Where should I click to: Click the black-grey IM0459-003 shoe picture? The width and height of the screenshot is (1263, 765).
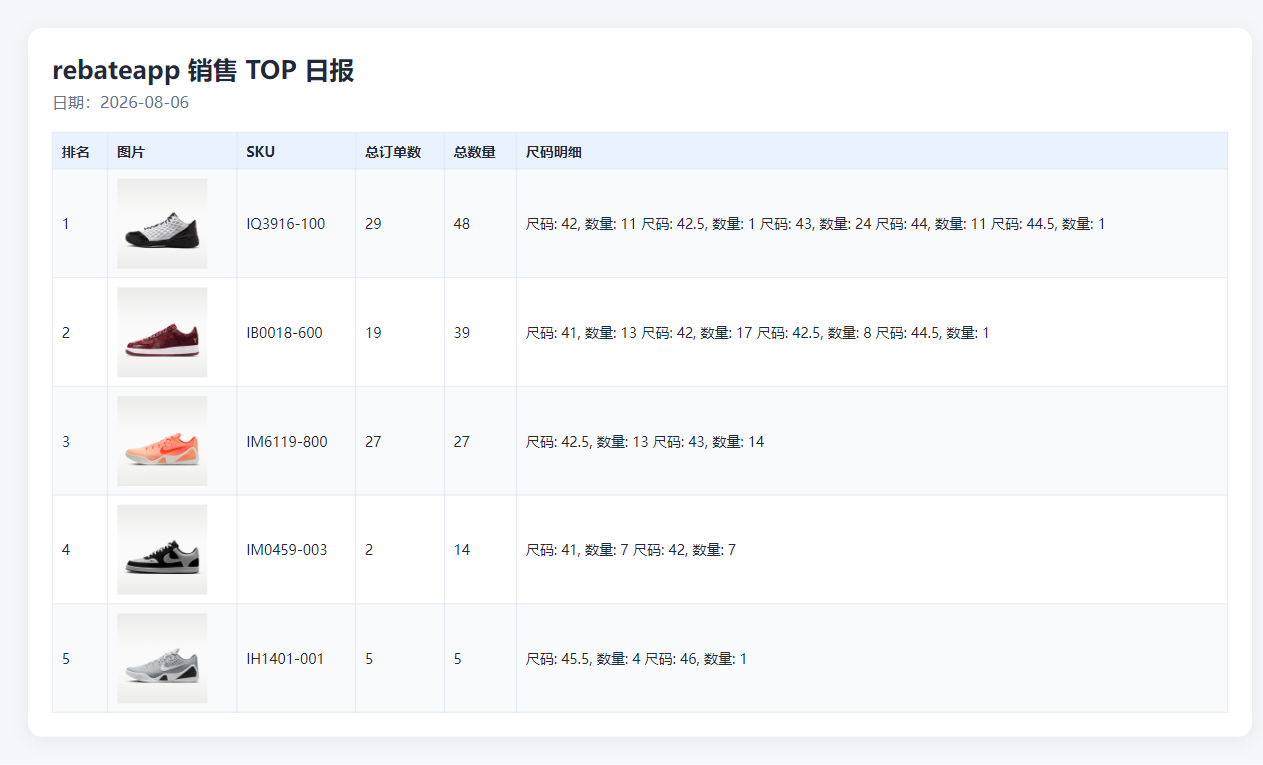162,550
